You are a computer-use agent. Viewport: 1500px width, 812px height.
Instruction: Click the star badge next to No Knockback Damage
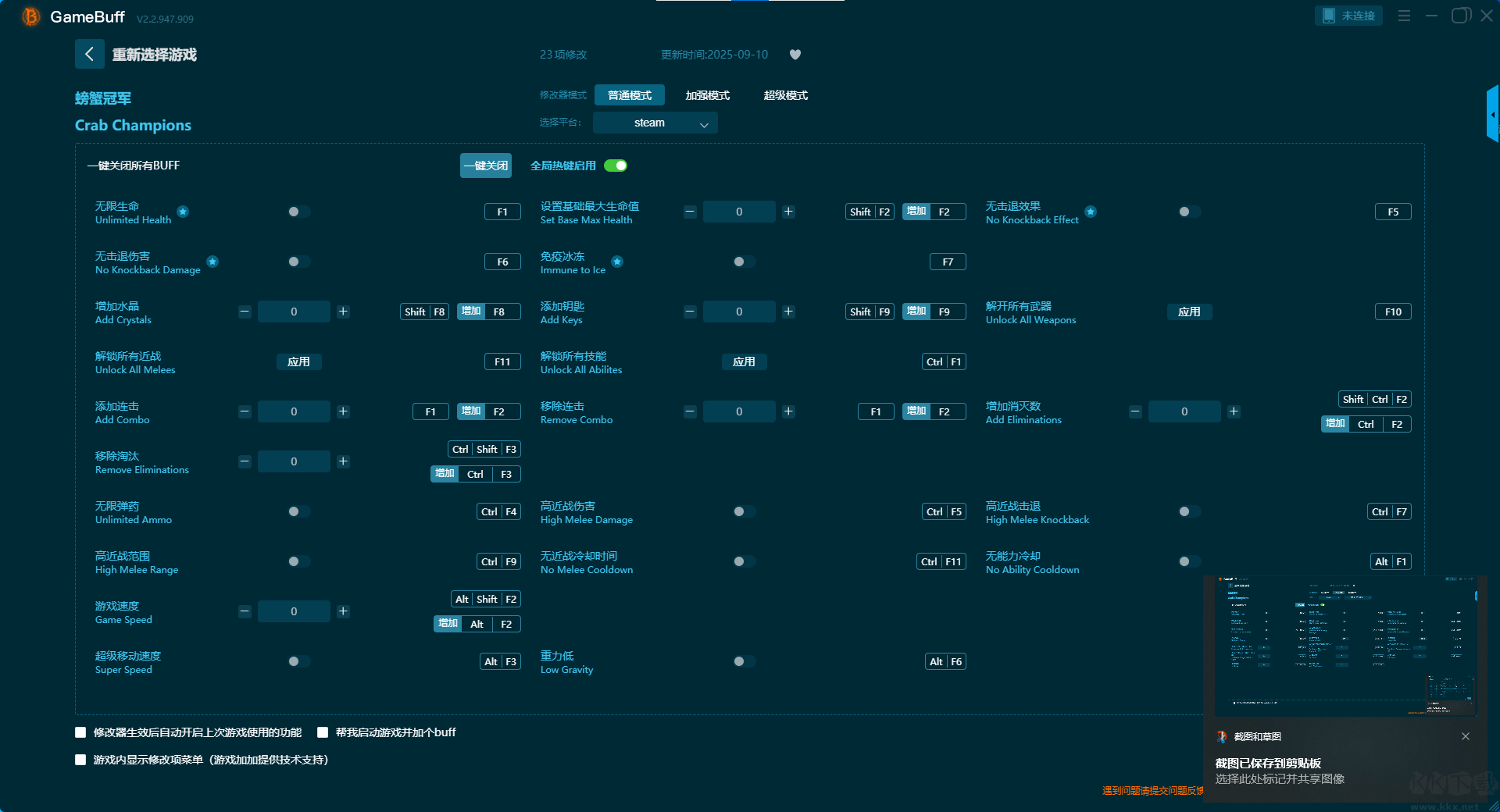(212, 262)
